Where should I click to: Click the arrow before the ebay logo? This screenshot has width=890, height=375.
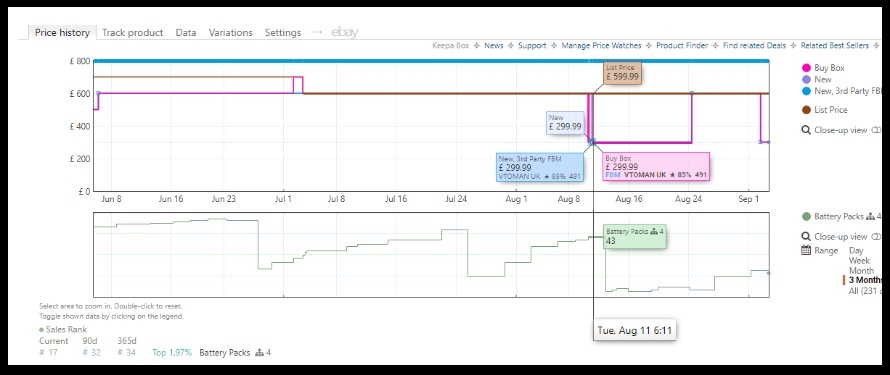click(317, 32)
